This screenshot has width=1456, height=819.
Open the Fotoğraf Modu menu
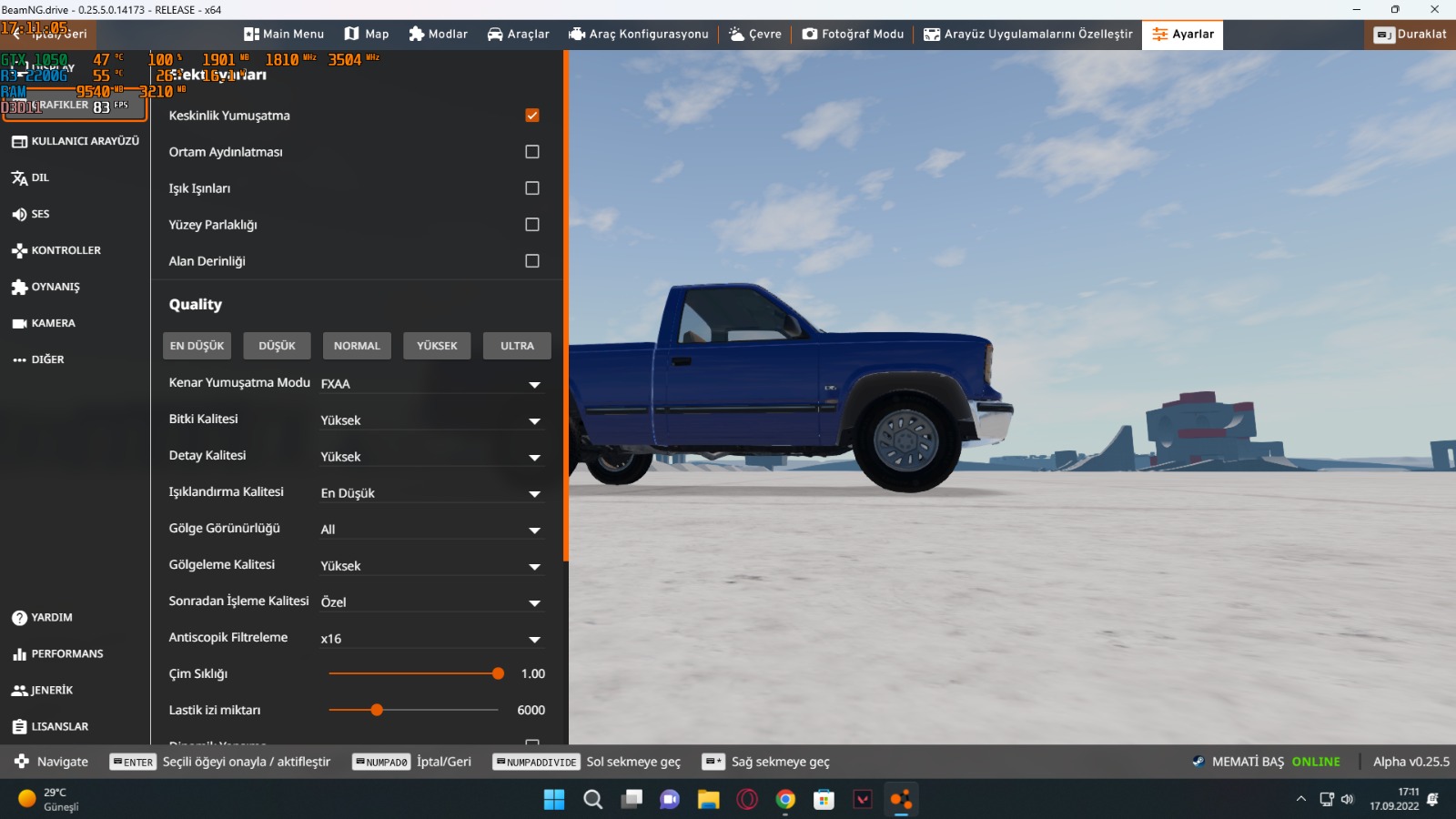tap(854, 35)
